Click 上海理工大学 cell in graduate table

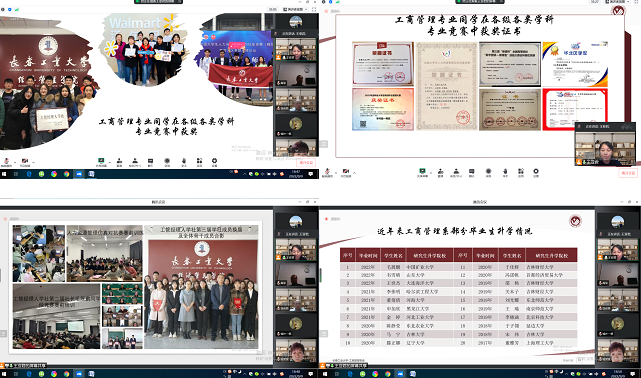[x=540, y=343]
